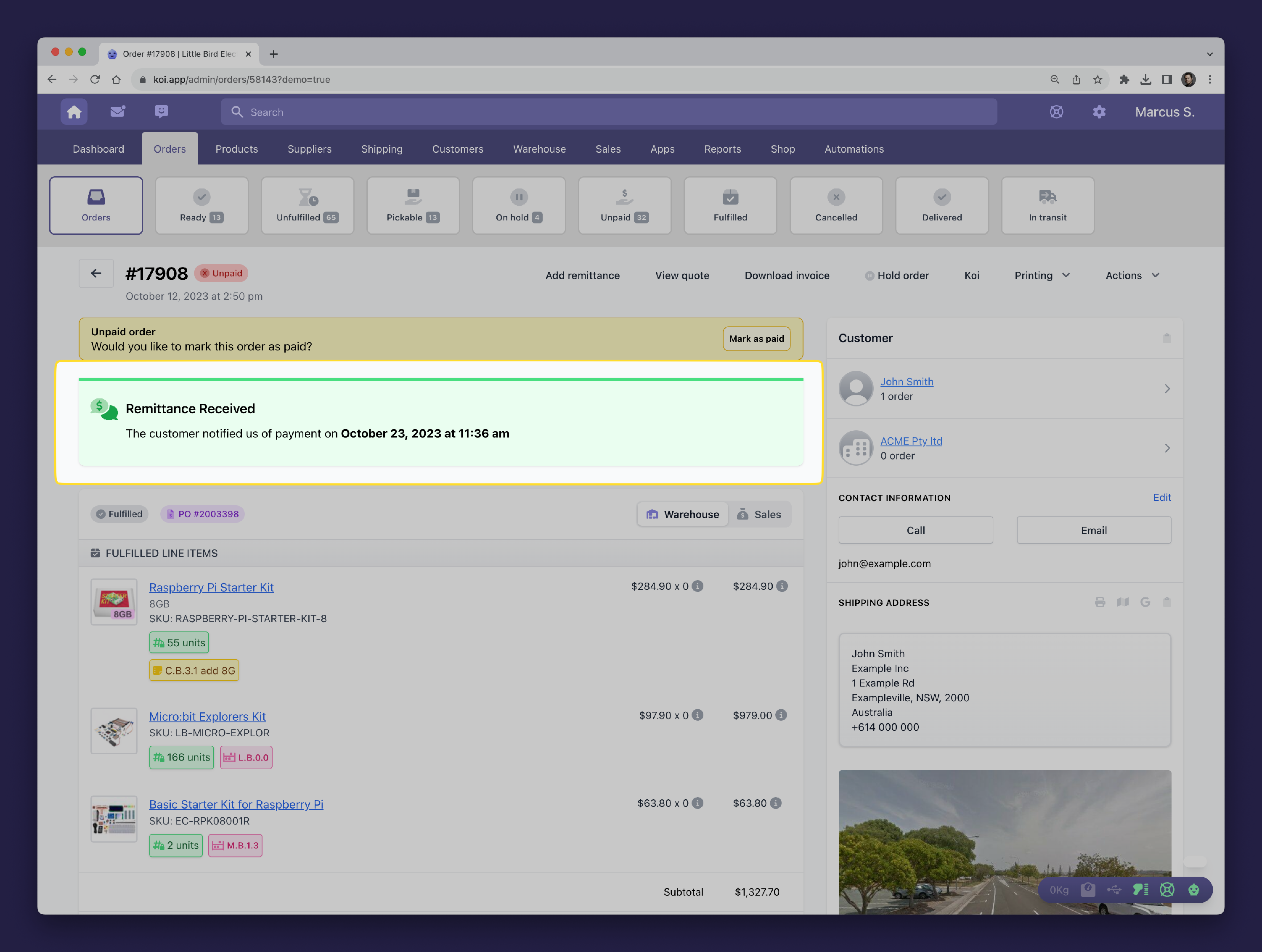
Task: Click the Mark as paid button
Action: tap(756, 339)
